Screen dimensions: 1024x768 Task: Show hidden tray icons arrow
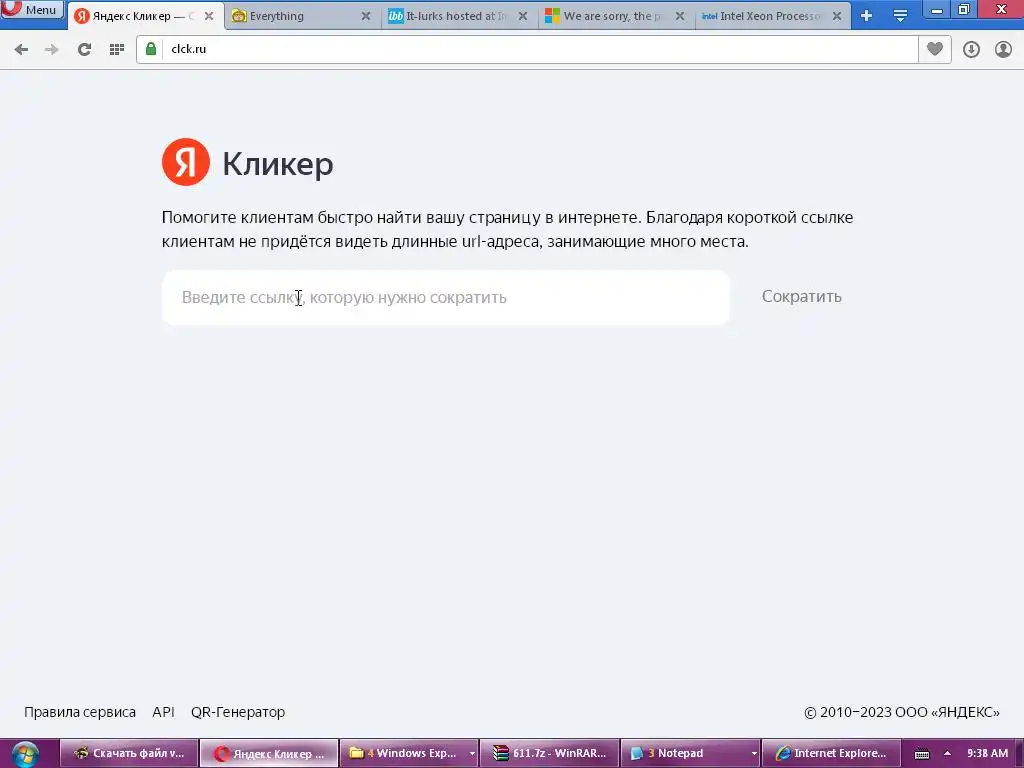pos(948,754)
